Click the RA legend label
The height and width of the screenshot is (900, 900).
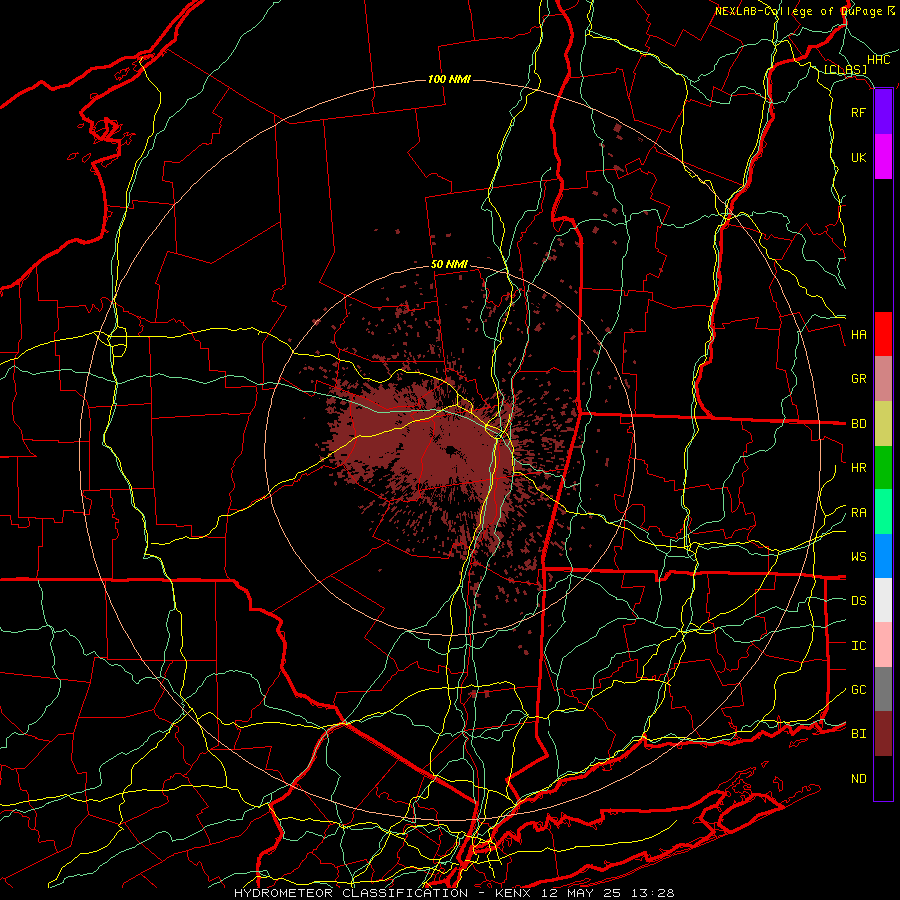(858, 513)
